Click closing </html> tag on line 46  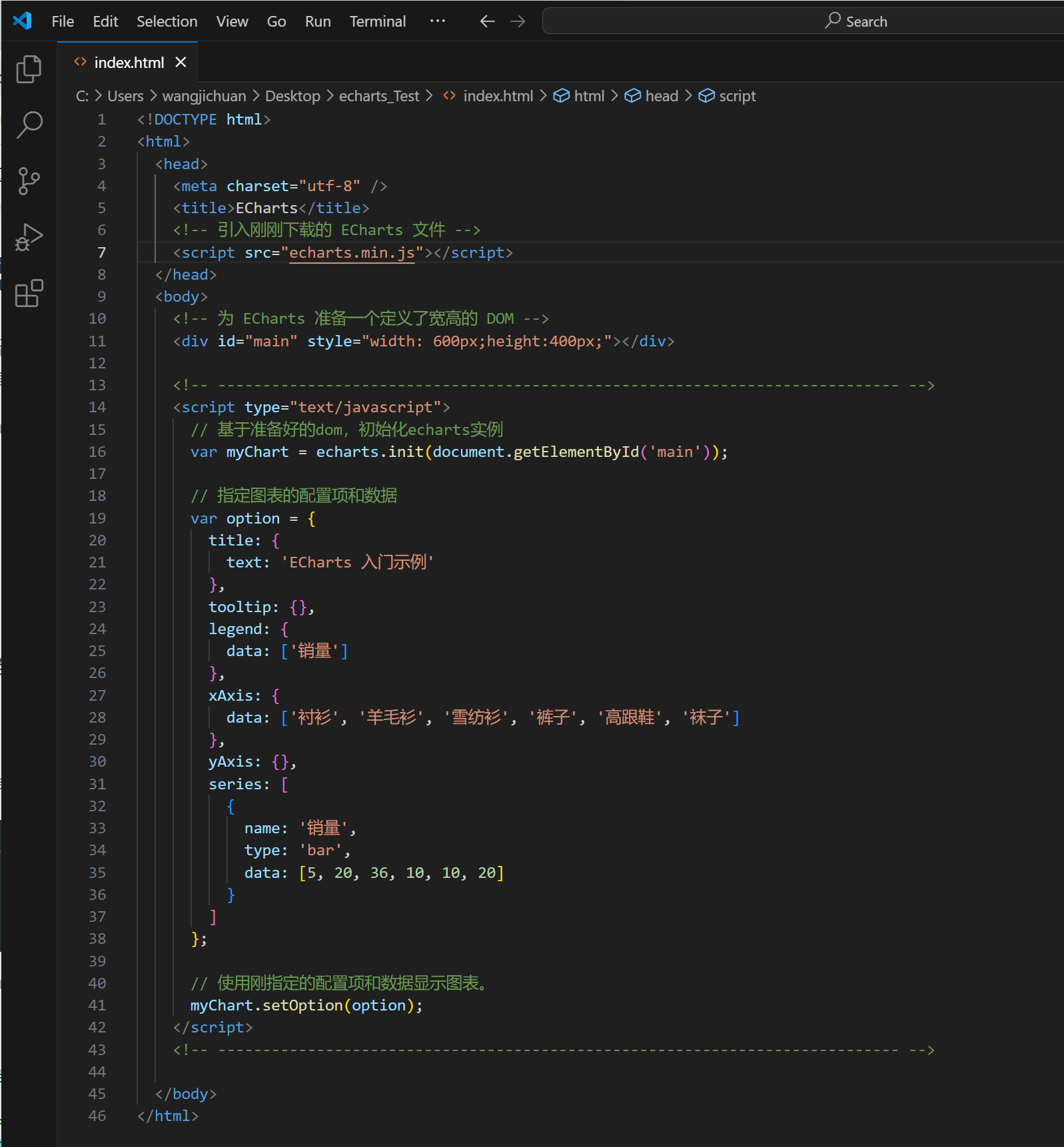[x=168, y=1116]
